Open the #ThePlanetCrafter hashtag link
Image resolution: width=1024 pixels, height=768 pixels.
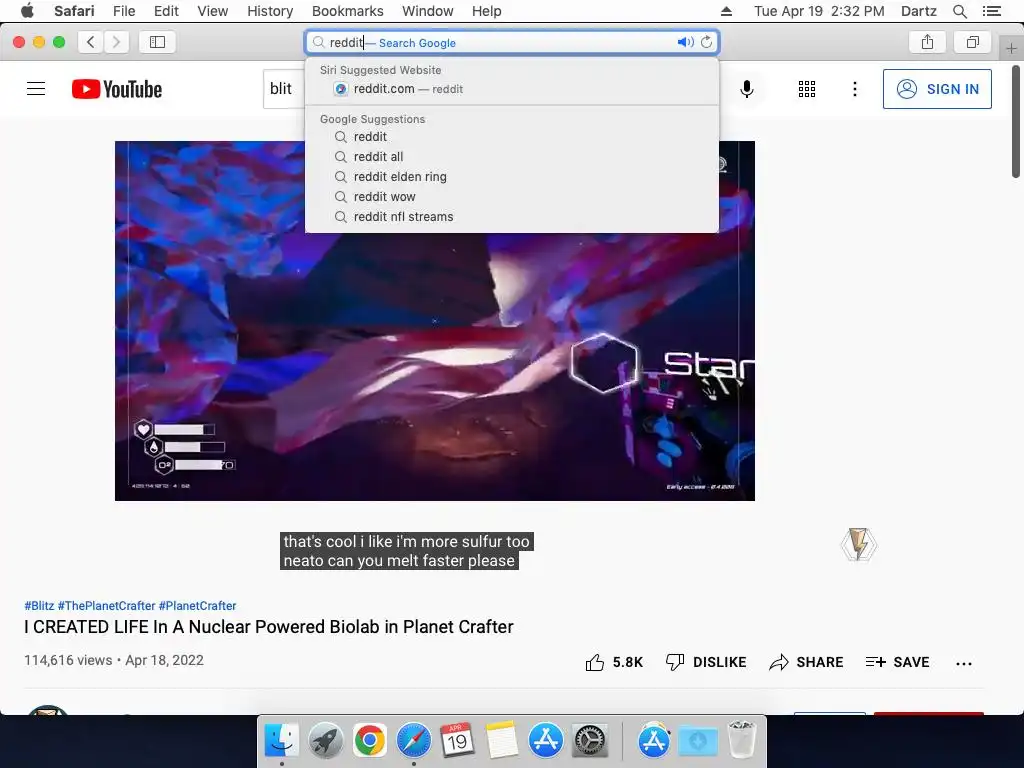[x=106, y=605]
